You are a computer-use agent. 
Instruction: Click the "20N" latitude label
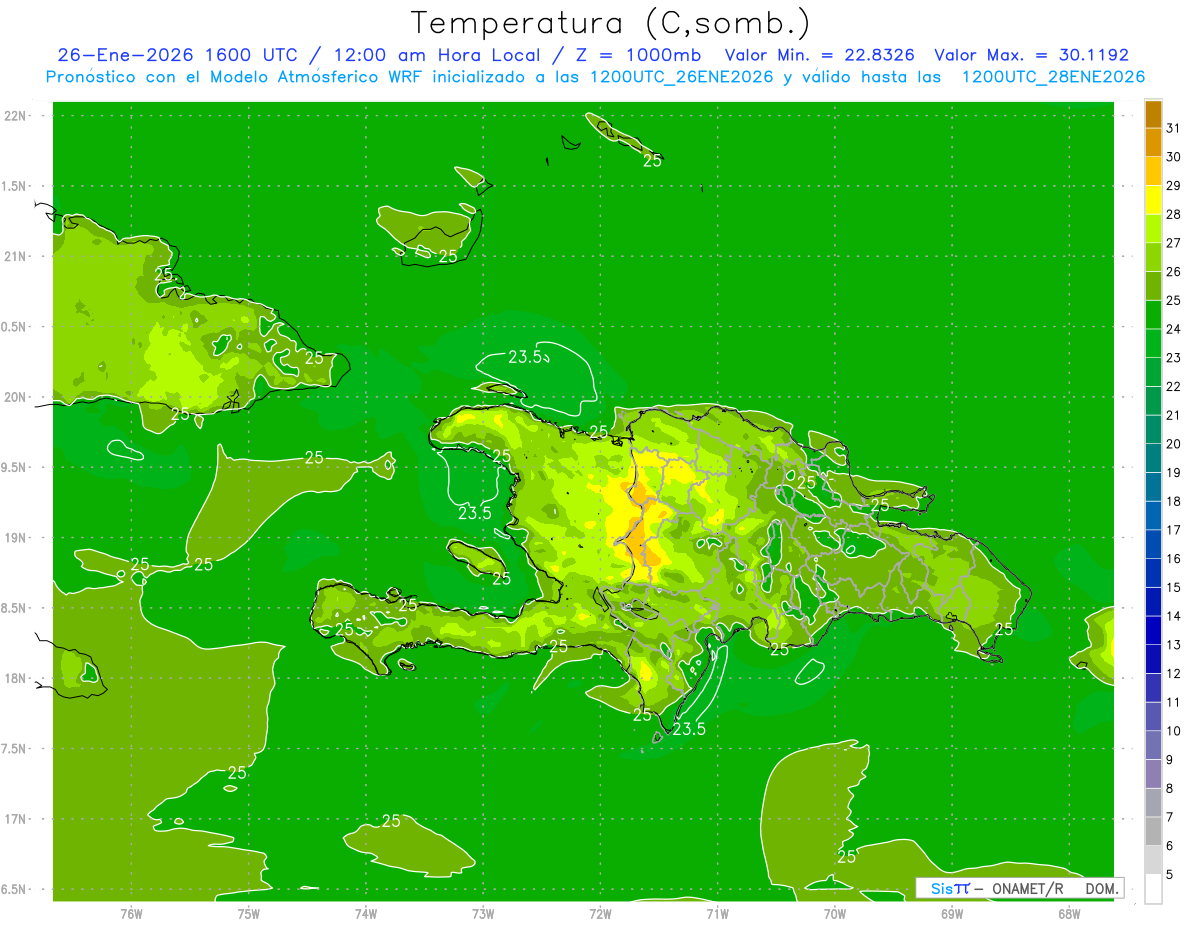pos(17,397)
